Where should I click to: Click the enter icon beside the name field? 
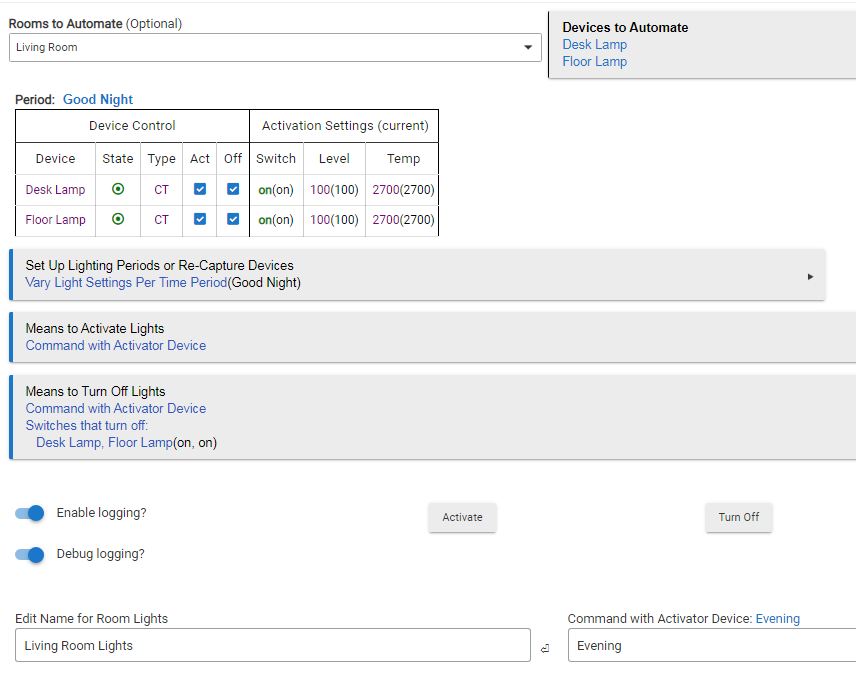pyautogui.click(x=545, y=648)
